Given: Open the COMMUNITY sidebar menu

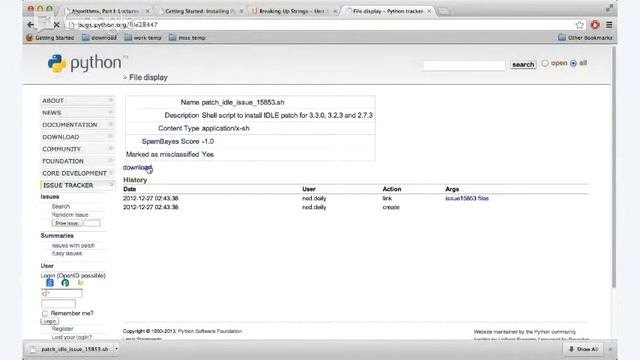Looking at the screenshot, I should point(62,149).
